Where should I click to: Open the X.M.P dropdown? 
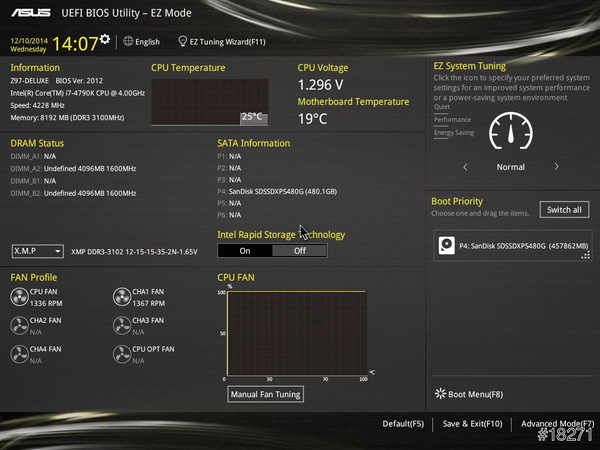(x=38, y=251)
